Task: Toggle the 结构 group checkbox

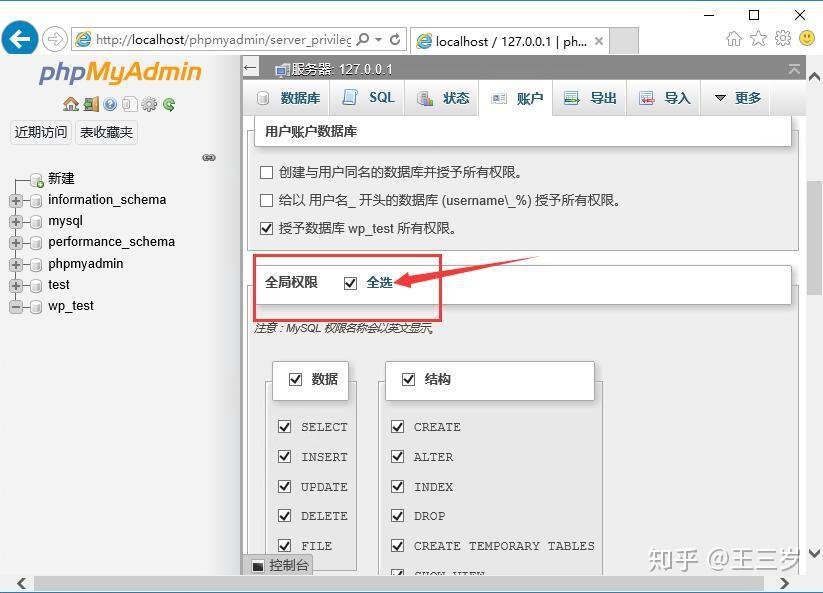Action: pyautogui.click(x=408, y=379)
